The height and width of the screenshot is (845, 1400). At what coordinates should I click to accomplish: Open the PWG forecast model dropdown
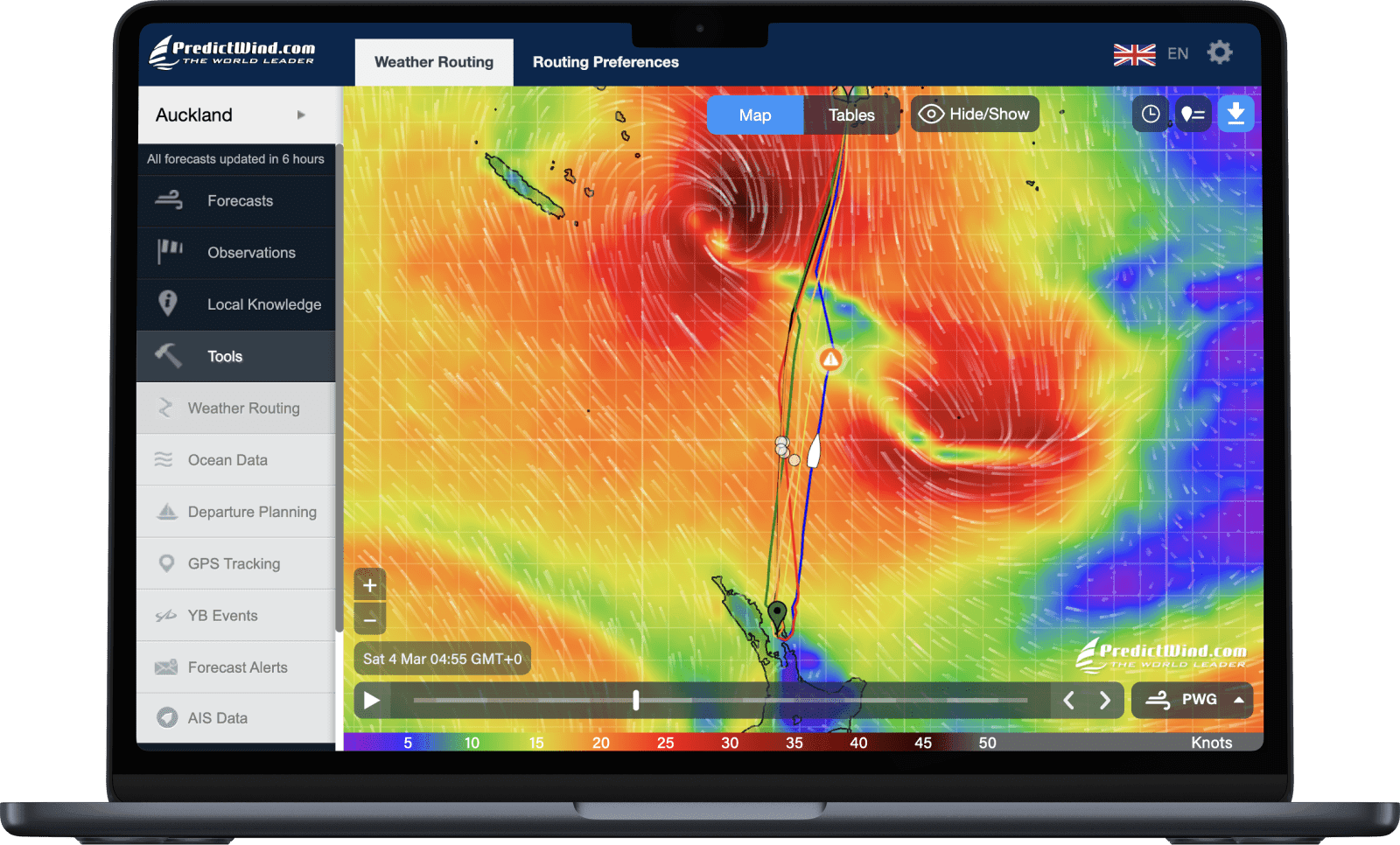coord(1192,700)
